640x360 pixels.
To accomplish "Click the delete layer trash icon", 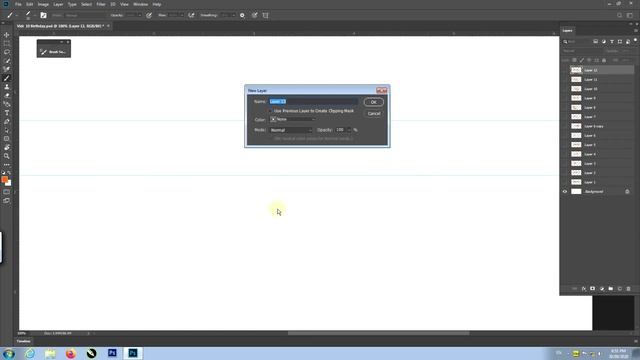I will point(628,289).
